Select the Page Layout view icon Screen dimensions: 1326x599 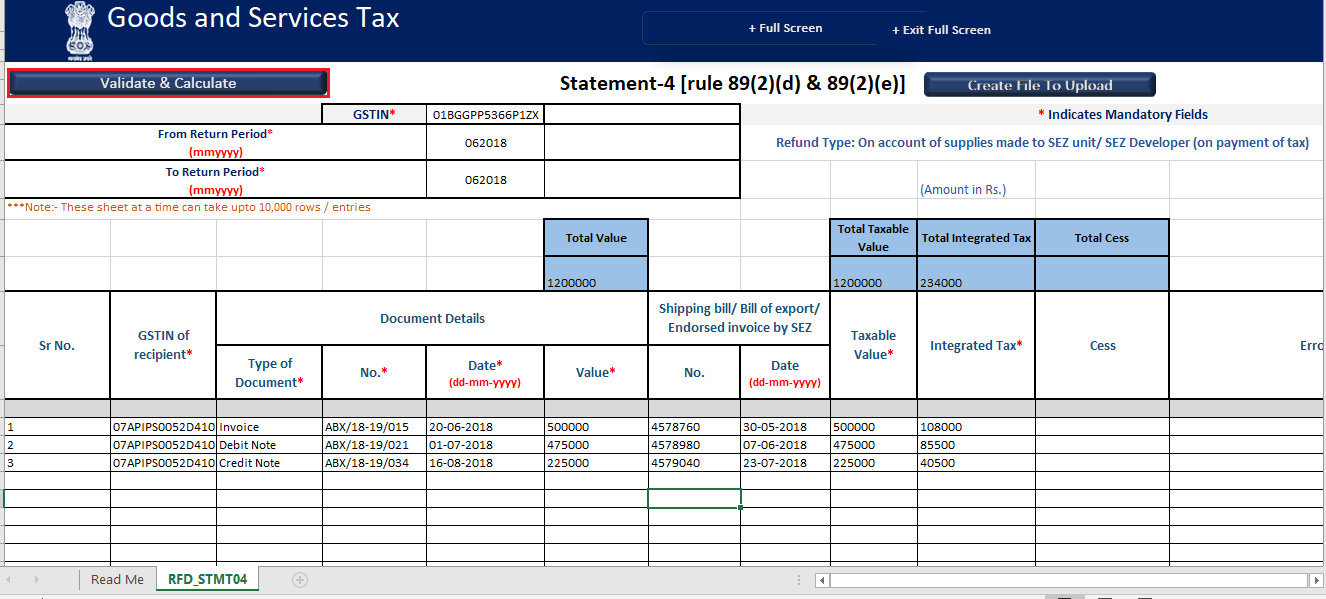1105,596
